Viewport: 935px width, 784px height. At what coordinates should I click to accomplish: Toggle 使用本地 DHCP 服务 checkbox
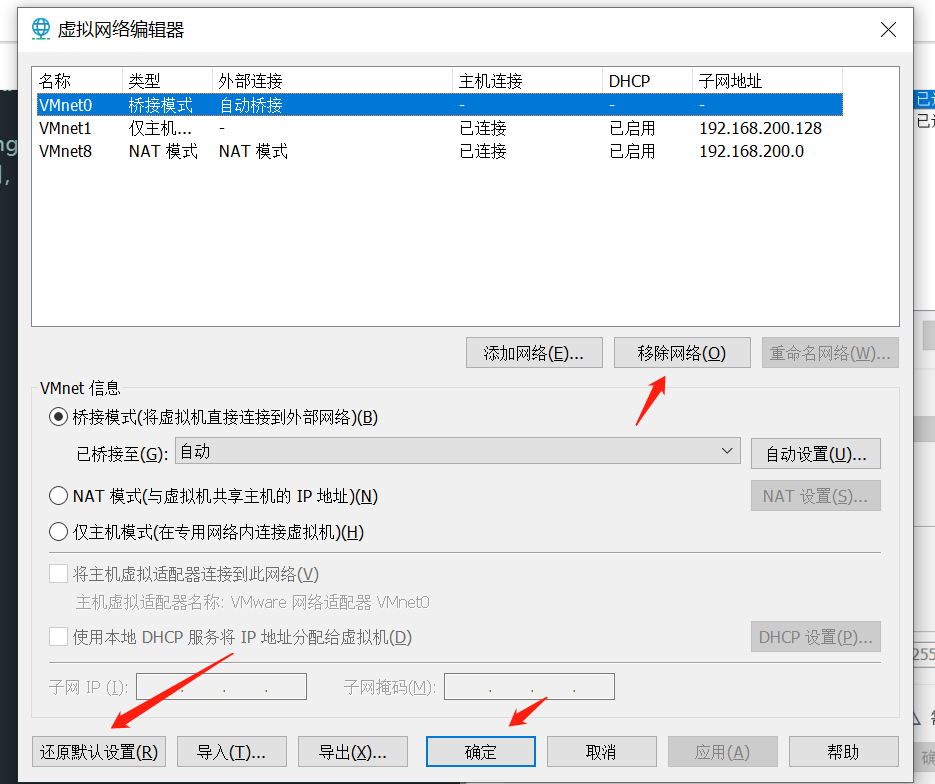point(58,637)
